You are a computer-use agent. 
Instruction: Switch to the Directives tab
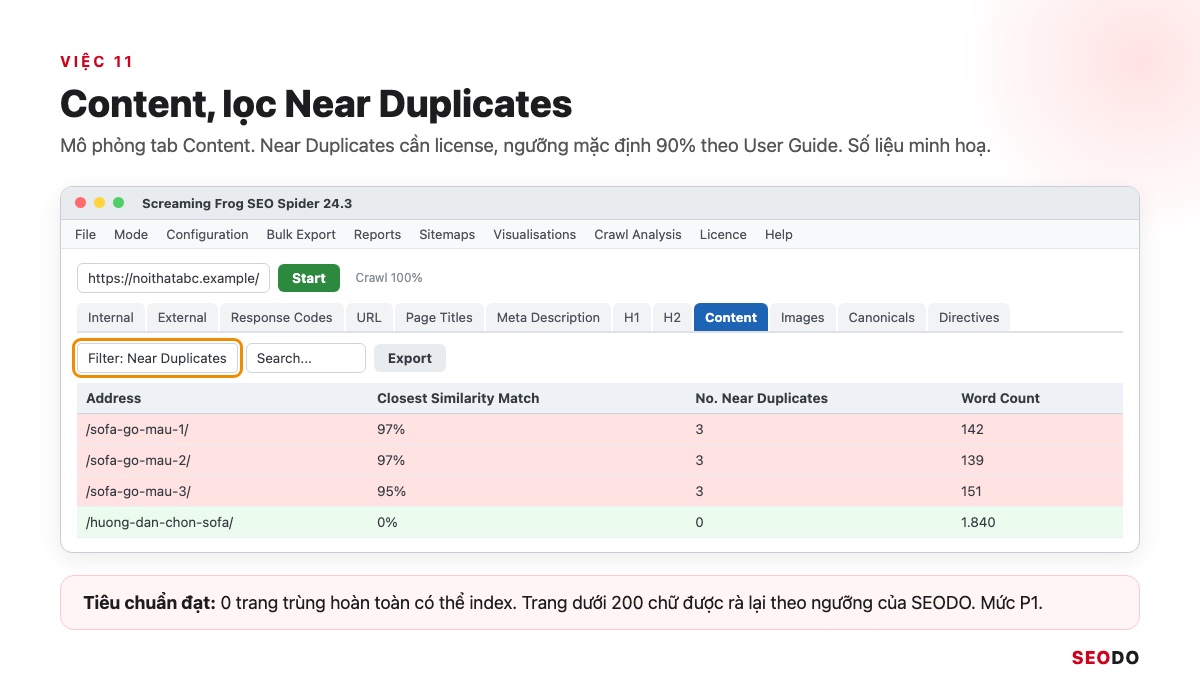click(x=969, y=317)
